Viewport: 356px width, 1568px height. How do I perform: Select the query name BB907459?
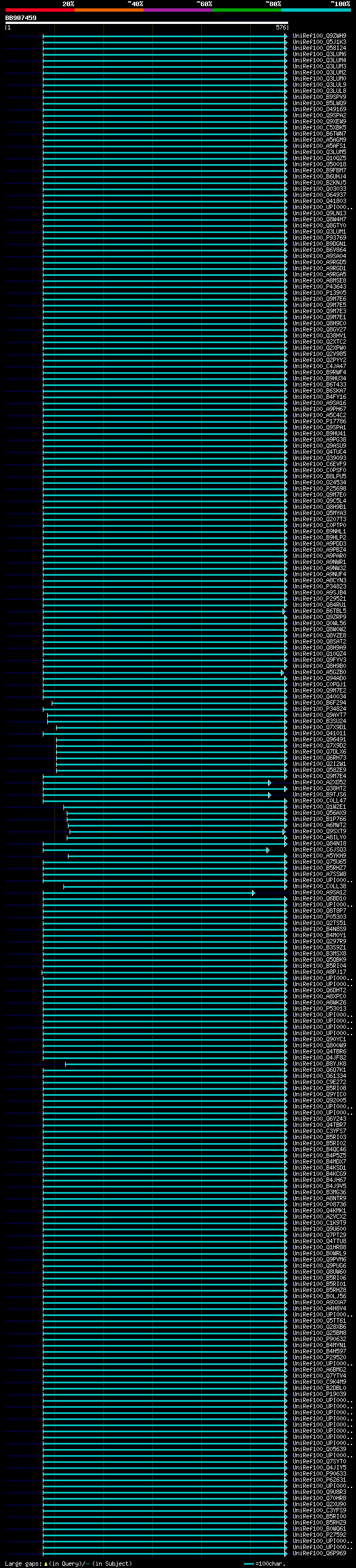21,18
